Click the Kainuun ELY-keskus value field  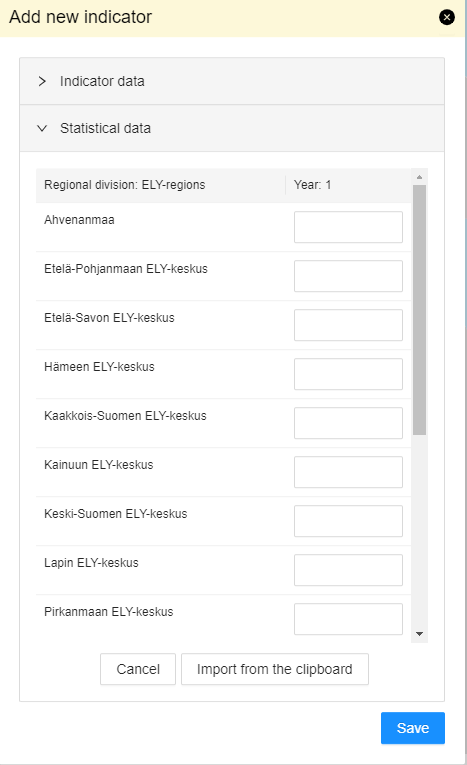(x=348, y=472)
